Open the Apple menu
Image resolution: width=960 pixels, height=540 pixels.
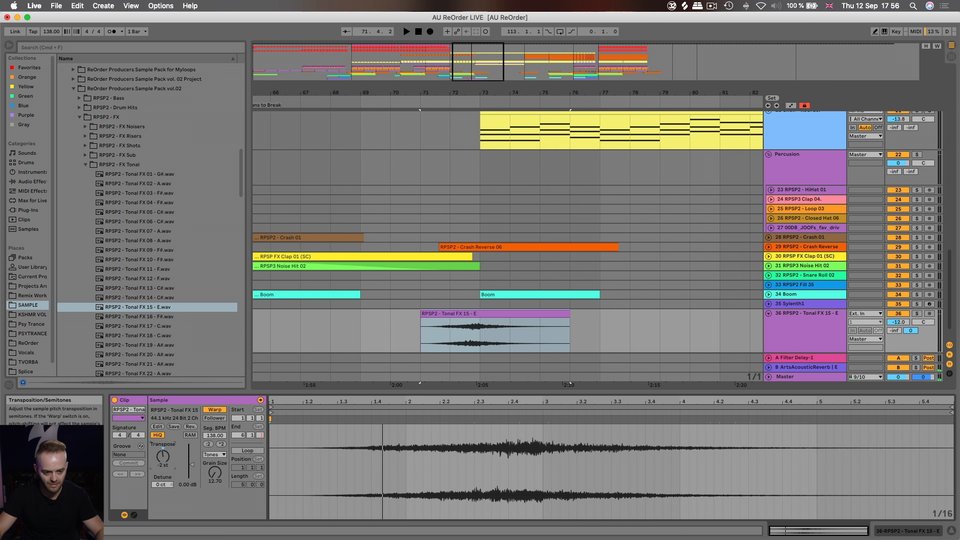click(x=13, y=6)
